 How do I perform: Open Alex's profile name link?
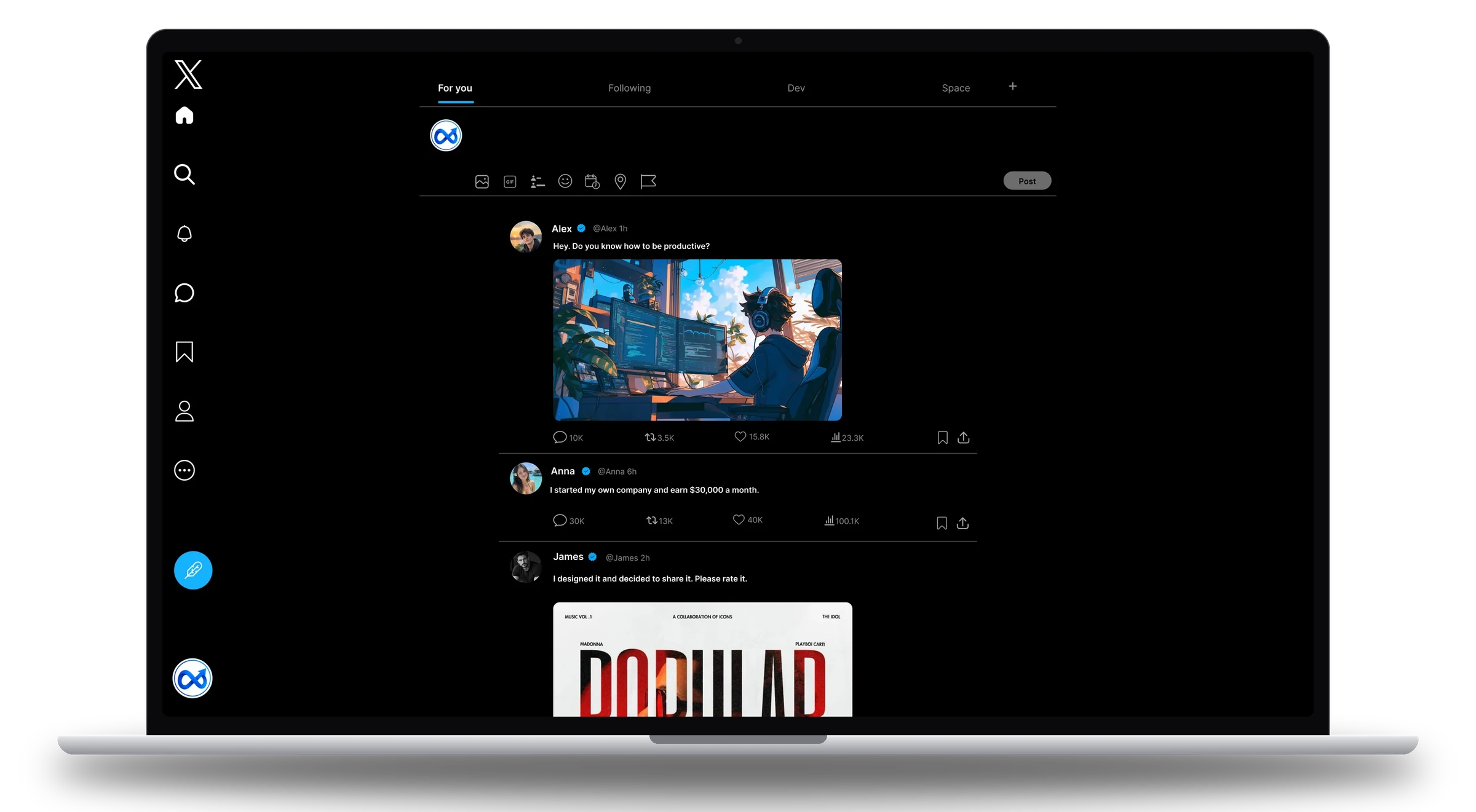click(561, 229)
